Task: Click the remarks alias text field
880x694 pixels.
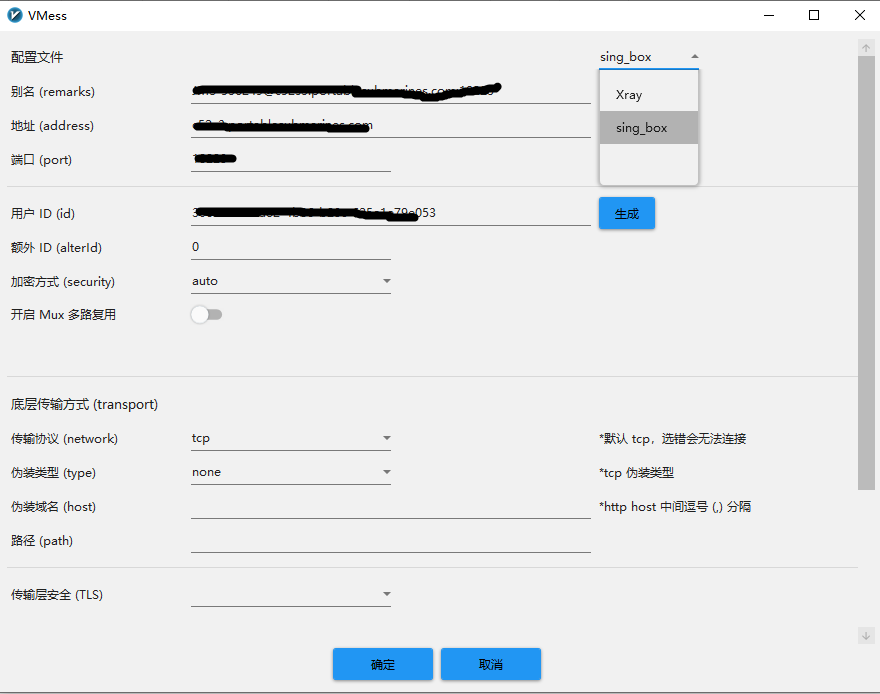Action: click(390, 91)
